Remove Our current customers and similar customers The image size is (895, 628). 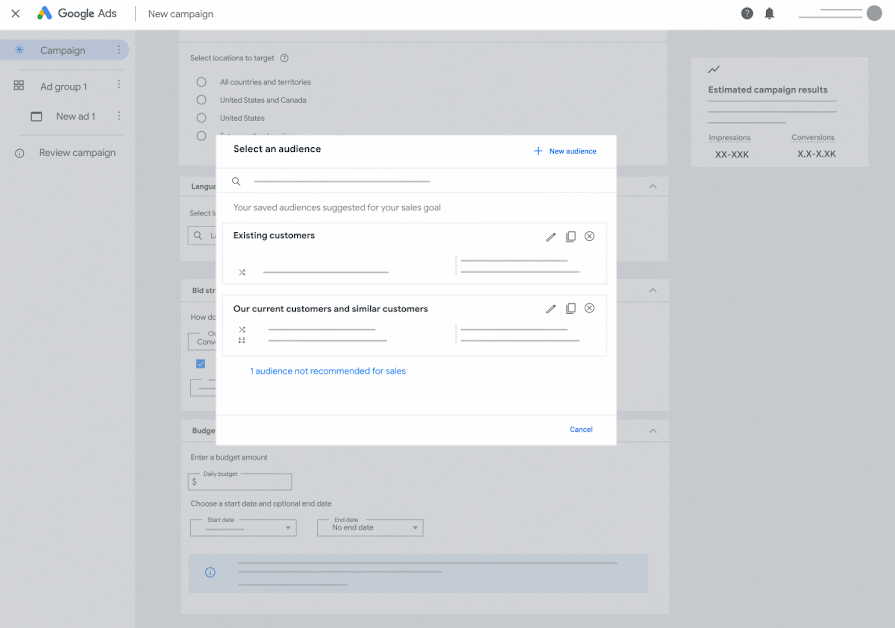click(590, 308)
